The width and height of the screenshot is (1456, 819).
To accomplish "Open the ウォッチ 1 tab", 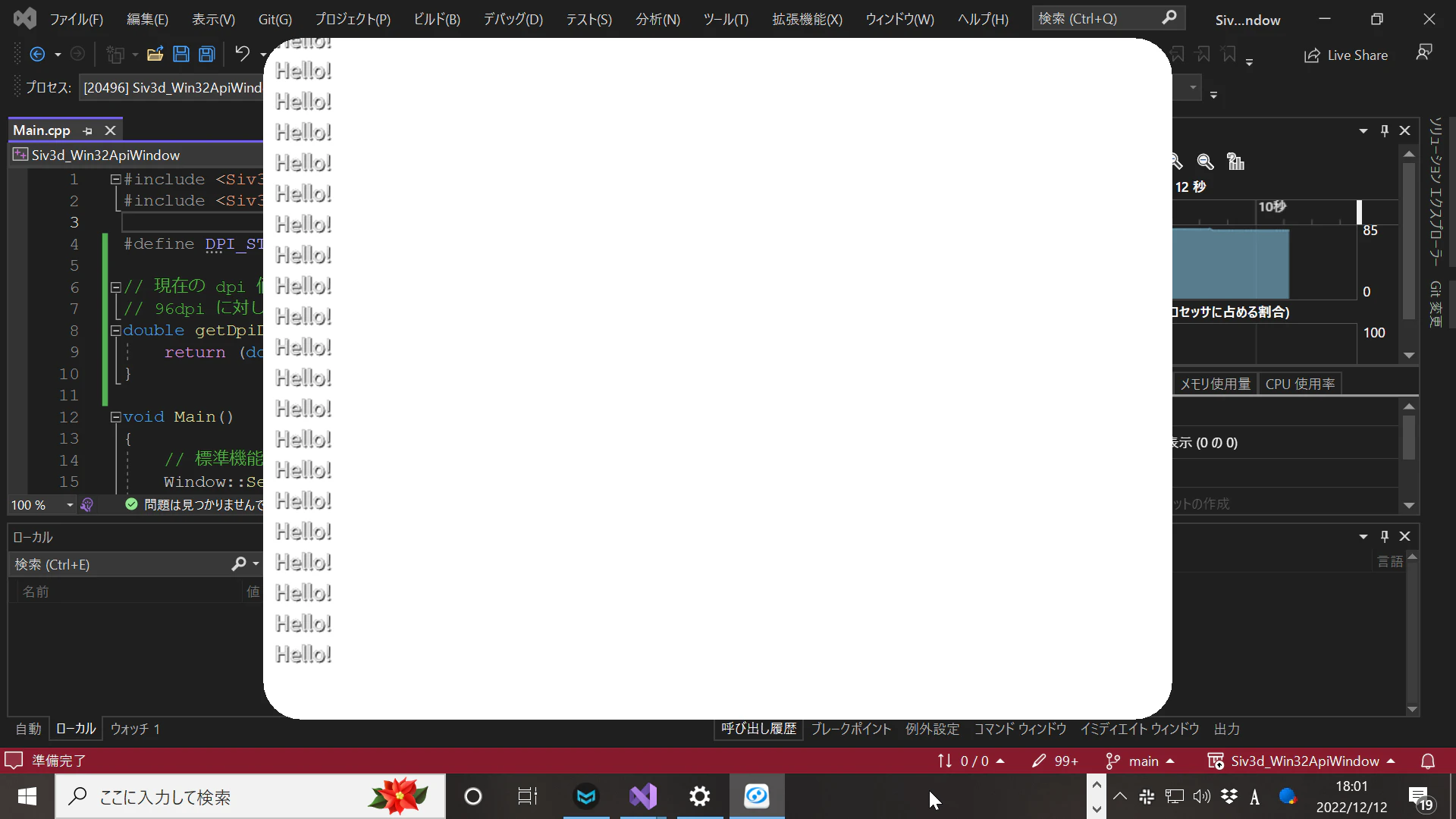I will point(135,729).
